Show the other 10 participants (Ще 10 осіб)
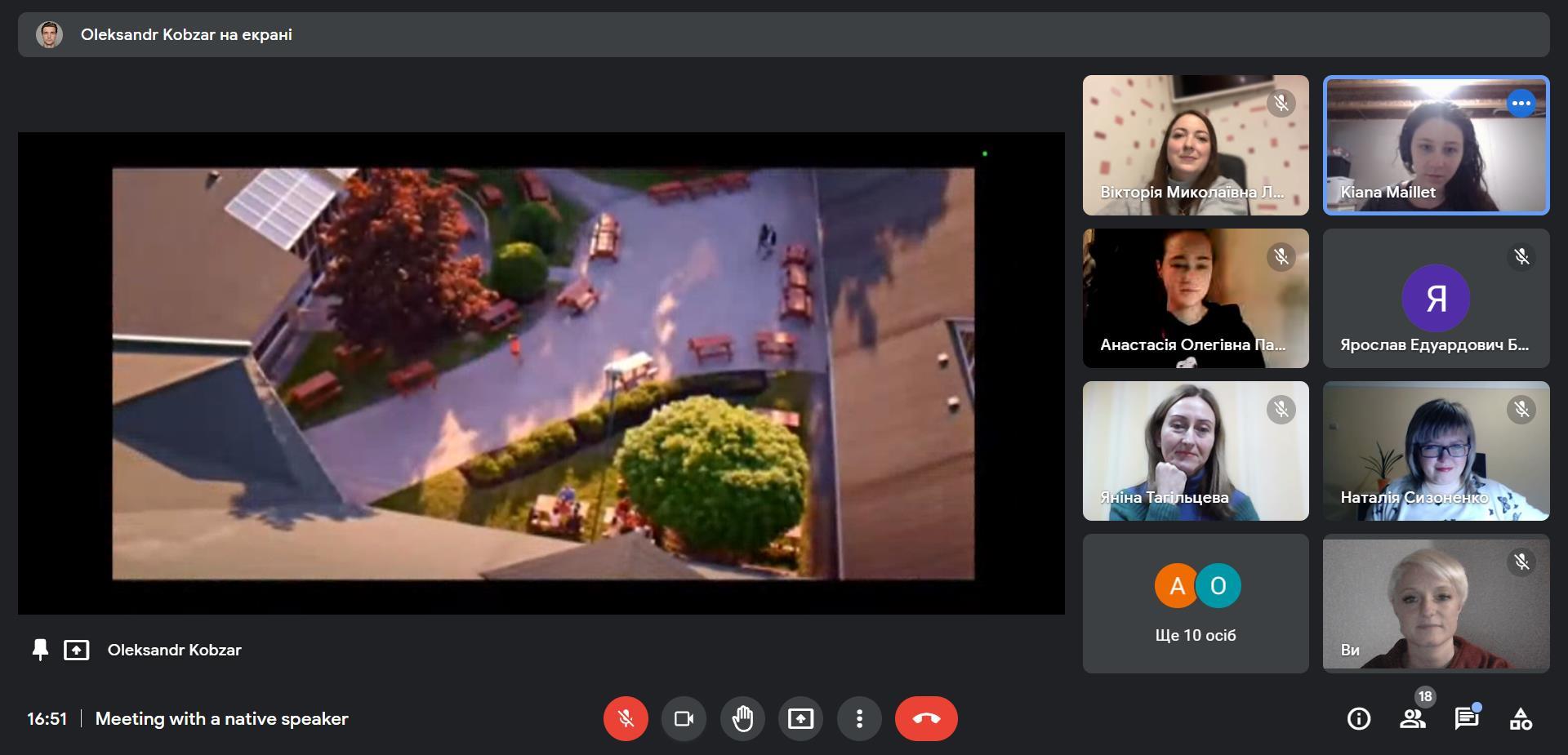 tap(1196, 604)
